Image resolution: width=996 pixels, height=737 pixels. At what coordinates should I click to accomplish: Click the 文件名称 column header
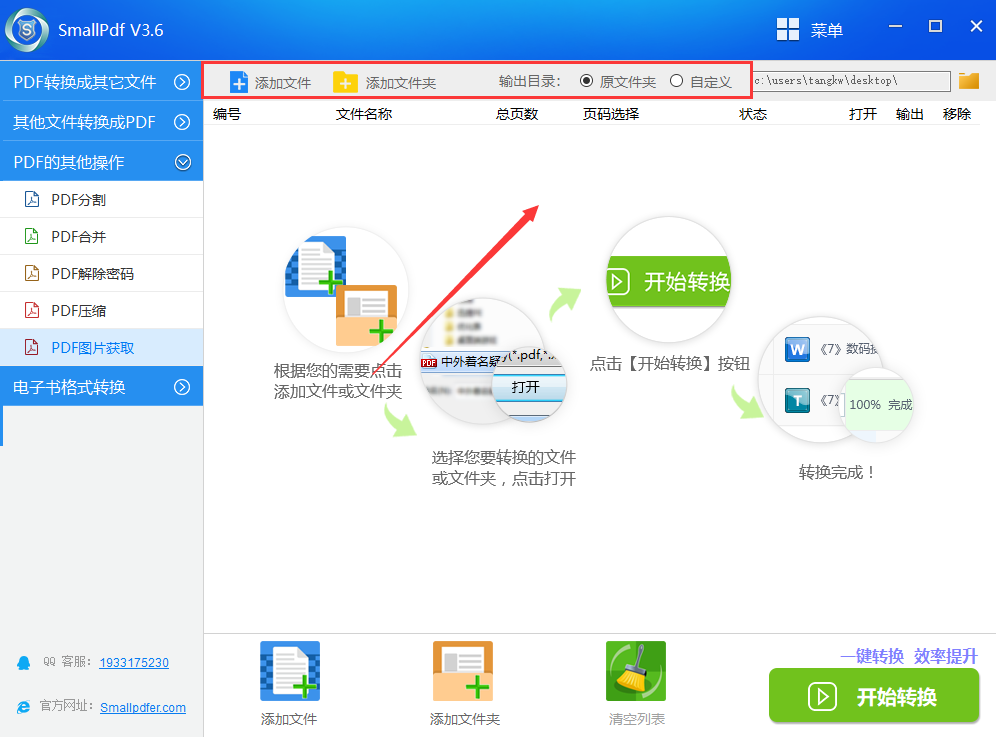click(364, 114)
